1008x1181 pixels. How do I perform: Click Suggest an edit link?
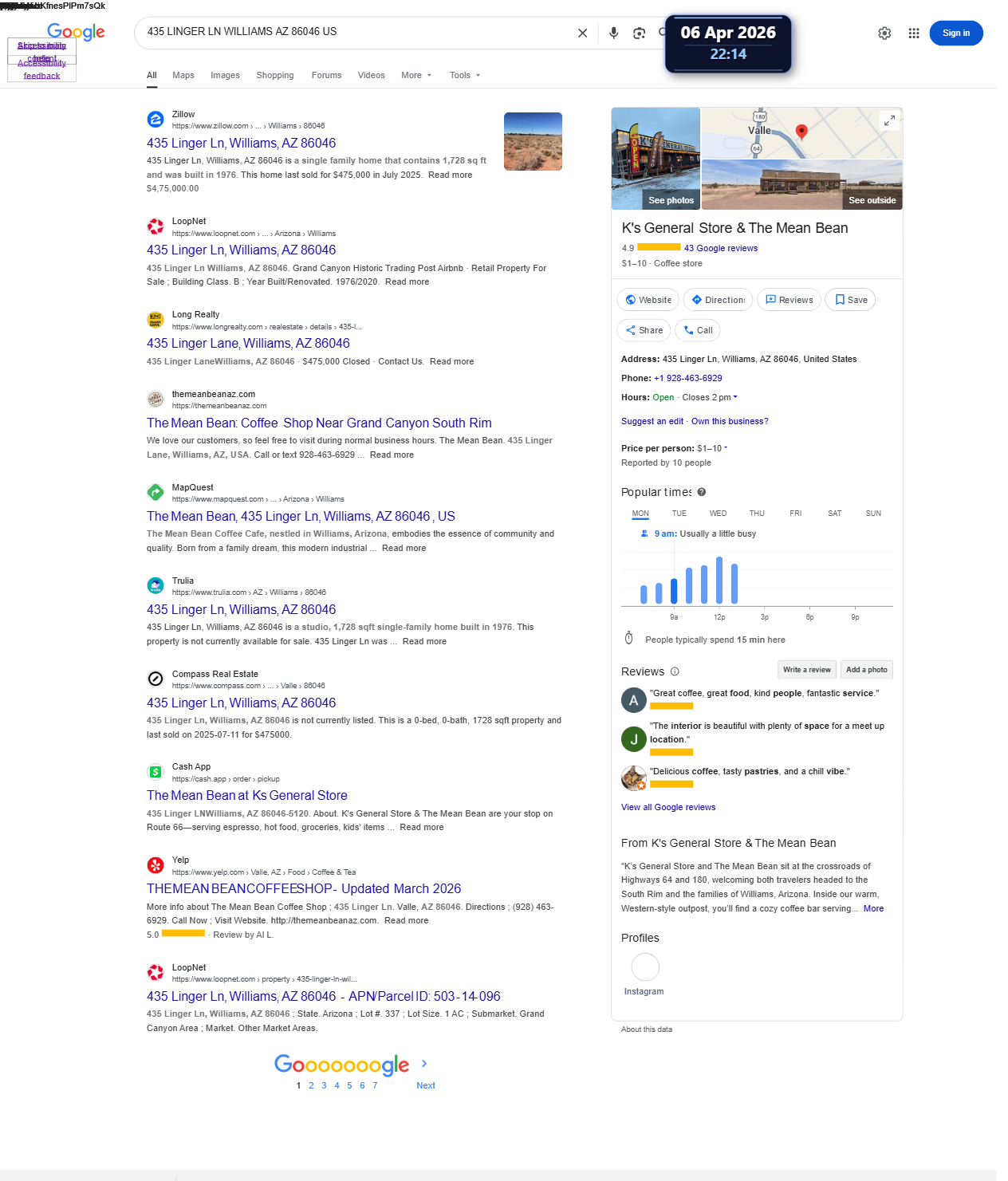[x=652, y=421]
